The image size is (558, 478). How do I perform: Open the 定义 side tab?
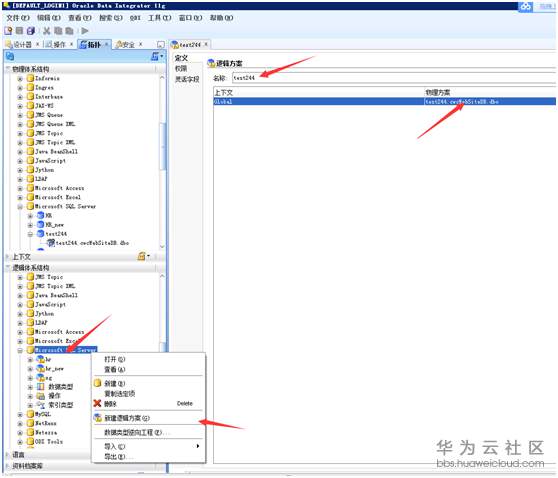tap(181, 58)
